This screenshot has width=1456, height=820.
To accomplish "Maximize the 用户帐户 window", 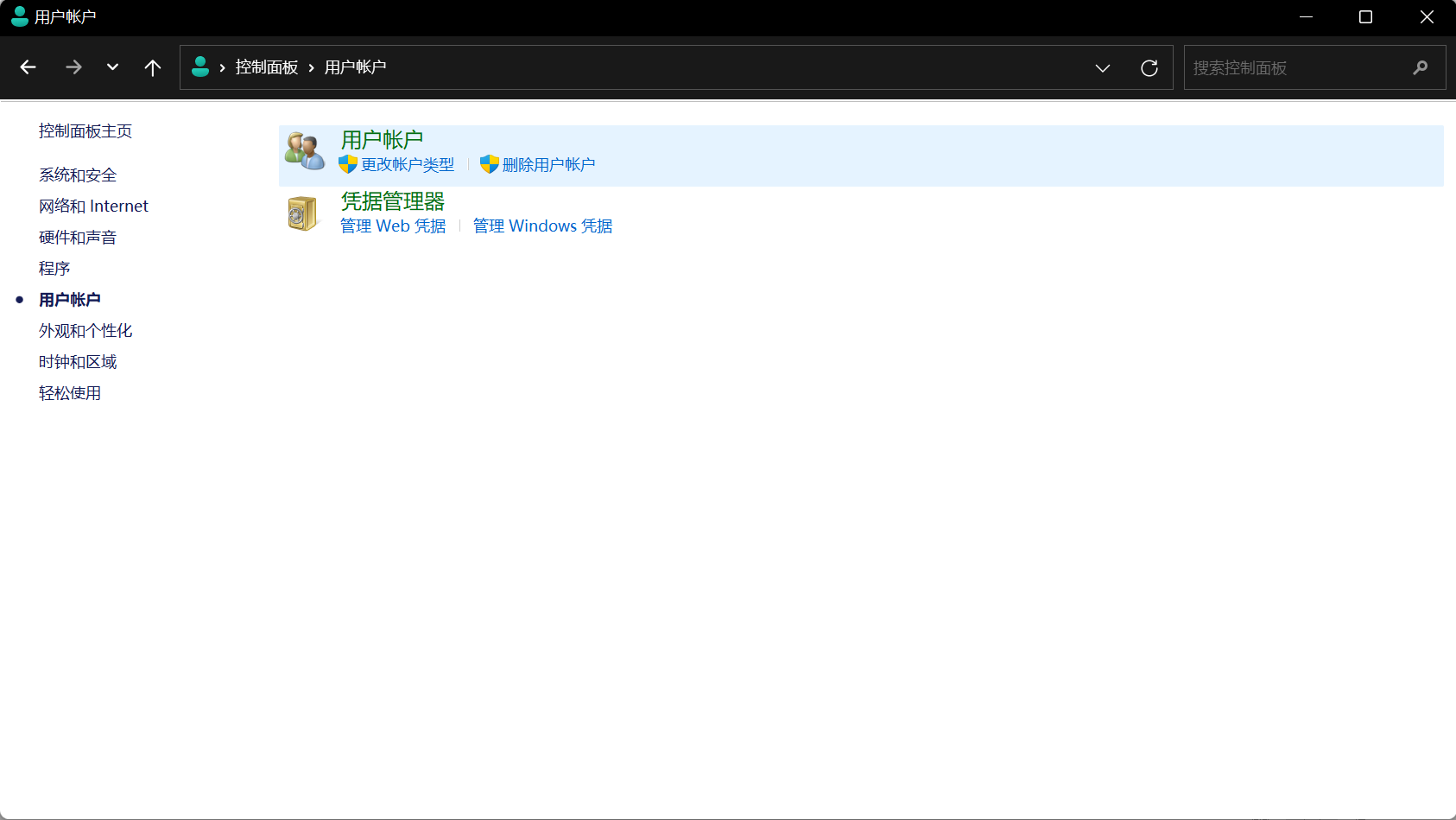I will [x=1365, y=17].
